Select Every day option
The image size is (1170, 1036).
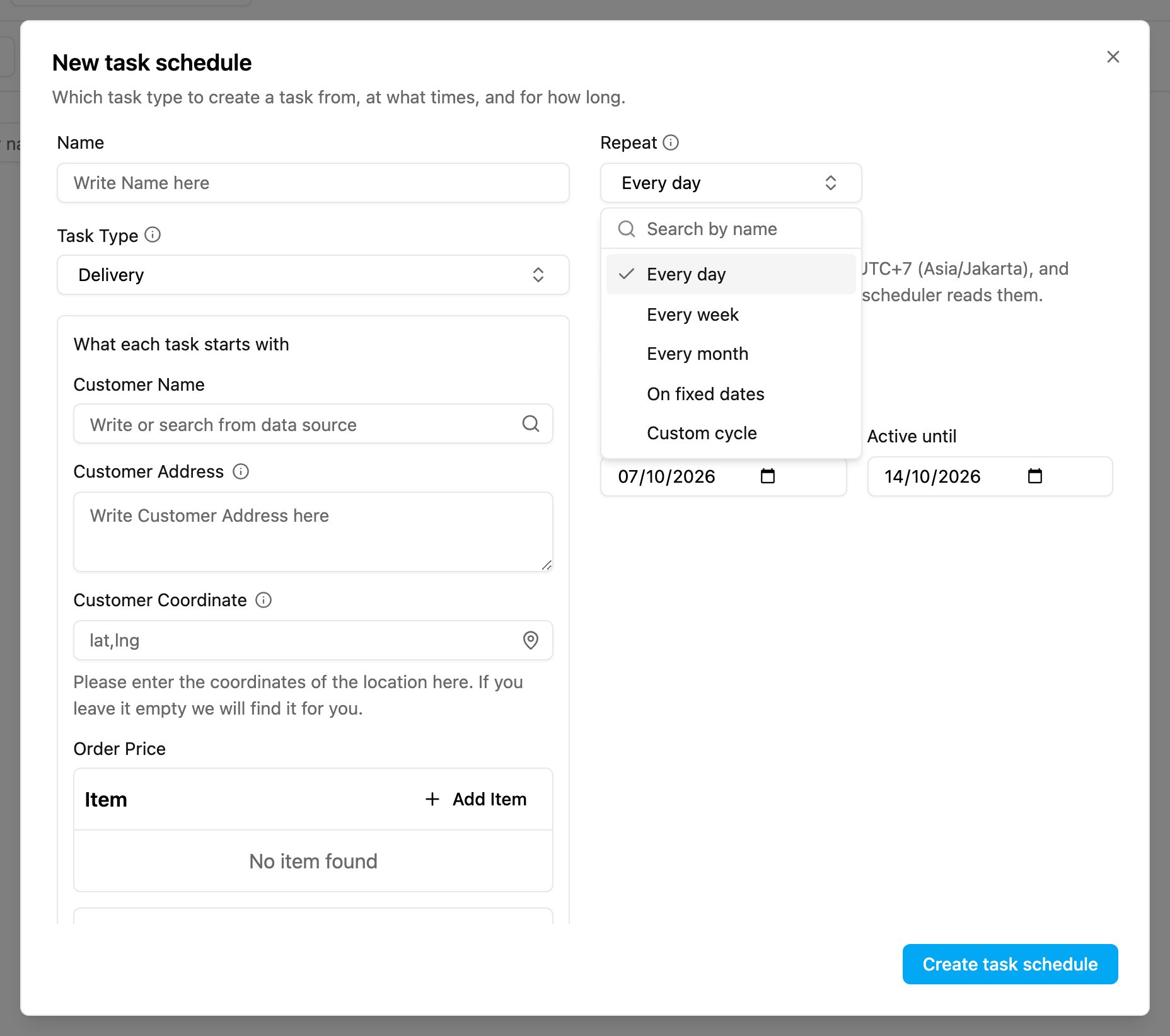(x=731, y=274)
